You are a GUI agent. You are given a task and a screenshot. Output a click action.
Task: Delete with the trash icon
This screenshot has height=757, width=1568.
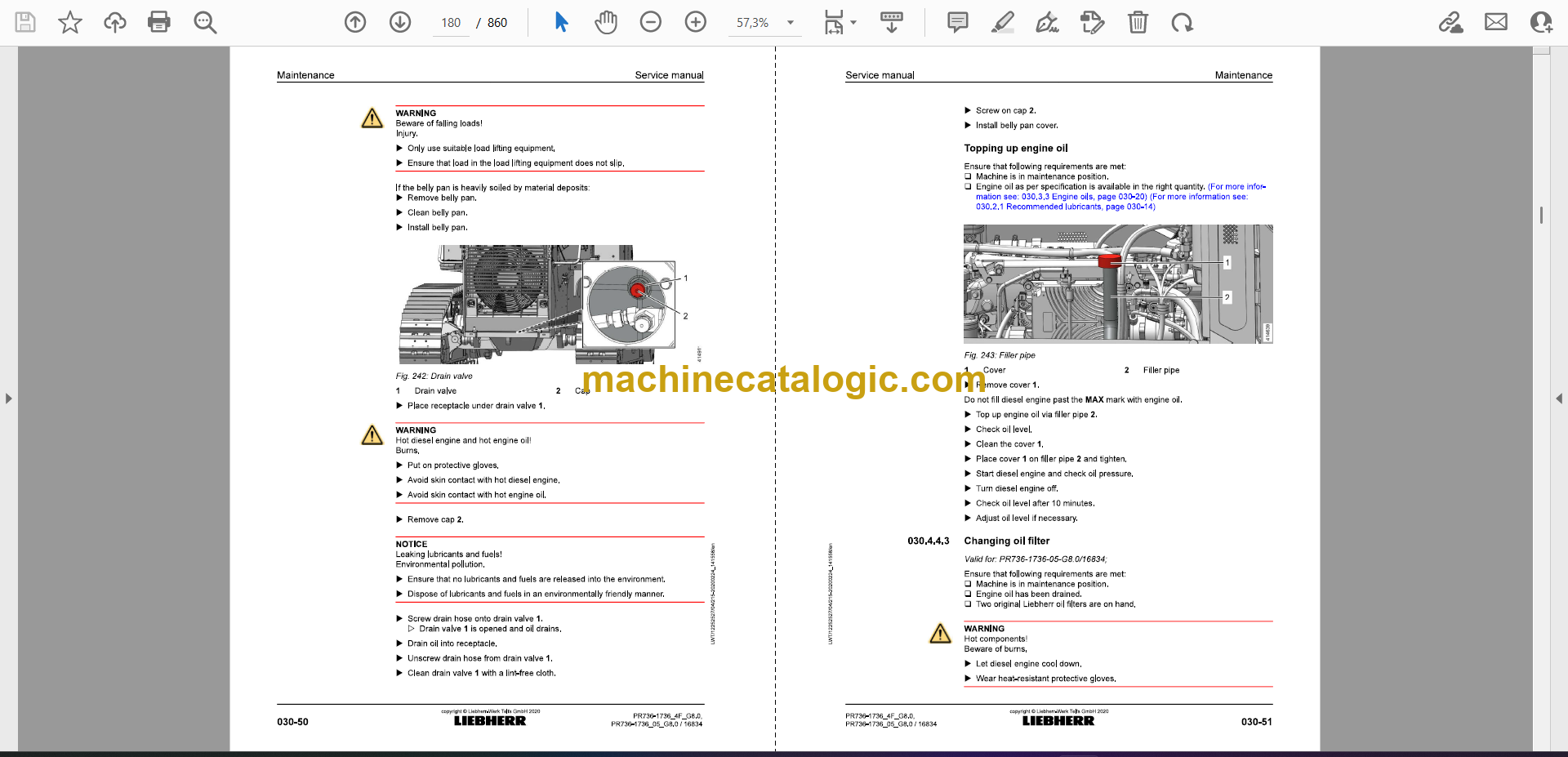pyautogui.click(x=1138, y=22)
